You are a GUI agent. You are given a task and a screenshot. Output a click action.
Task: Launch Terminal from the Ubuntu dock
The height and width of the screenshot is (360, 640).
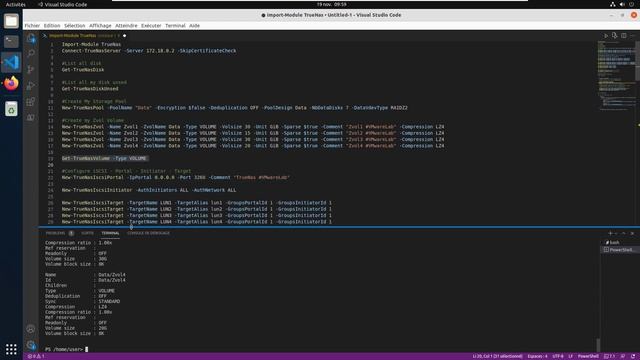pos(11,41)
